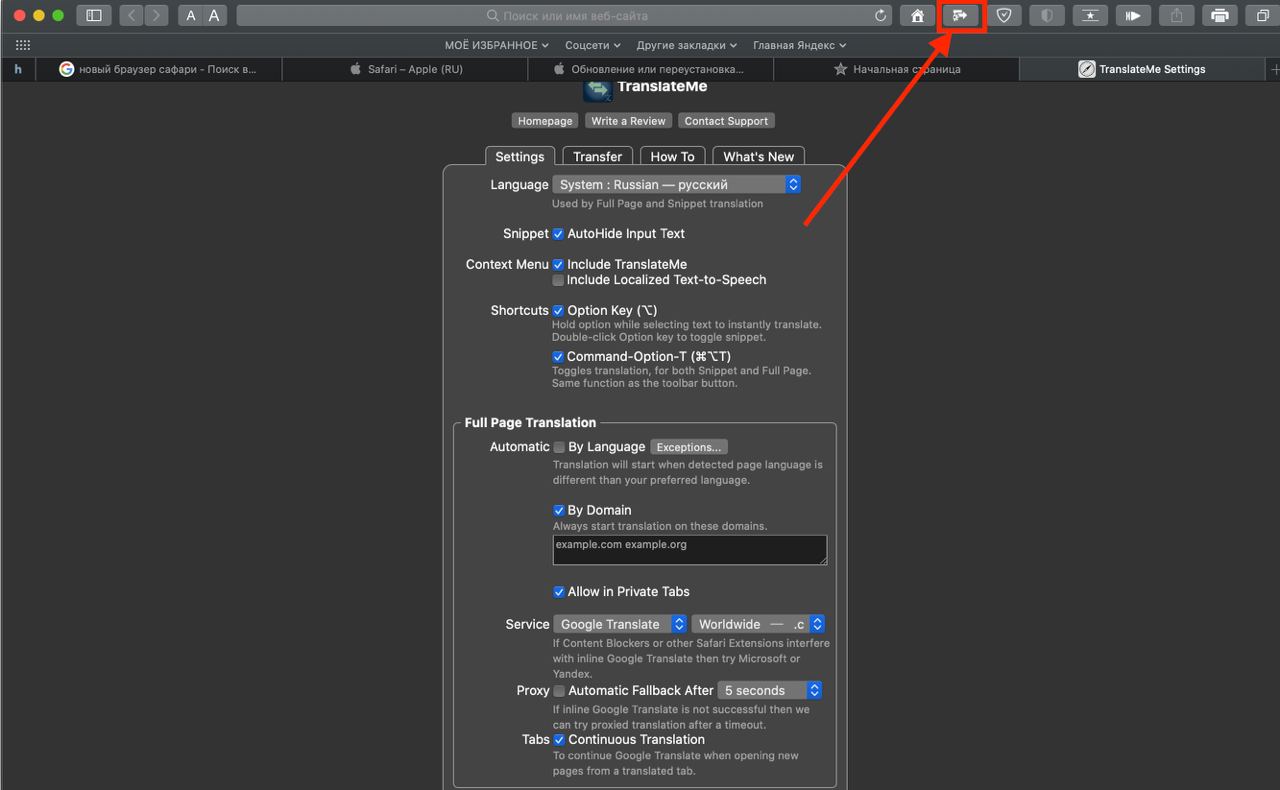Click the Contact Support button
The height and width of the screenshot is (790, 1280).
coord(727,121)
